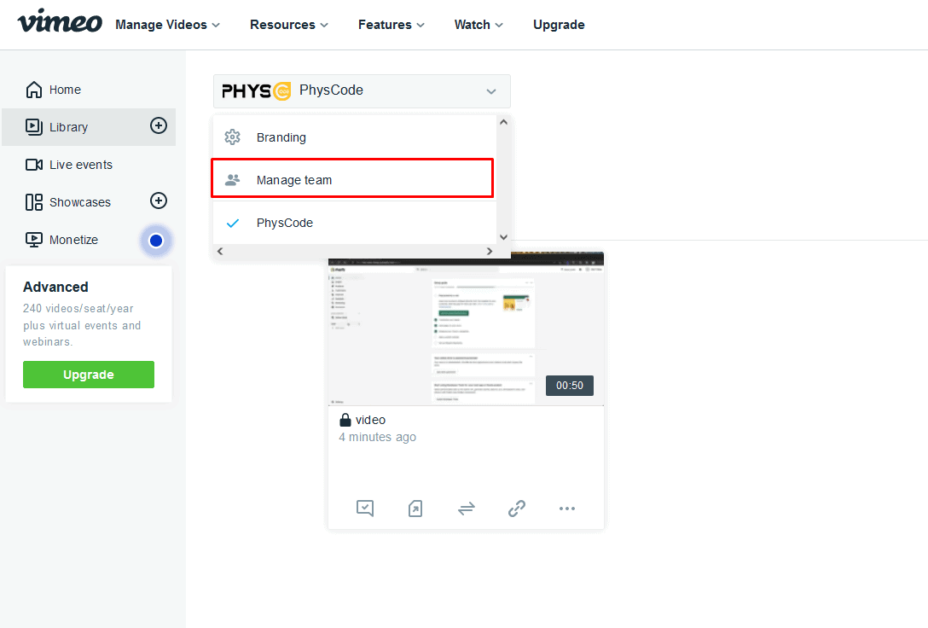Image resolution: width=928 pixels, height=628 pixels.
Task: Create a showcase with plus icon
Action: [158, 201]
